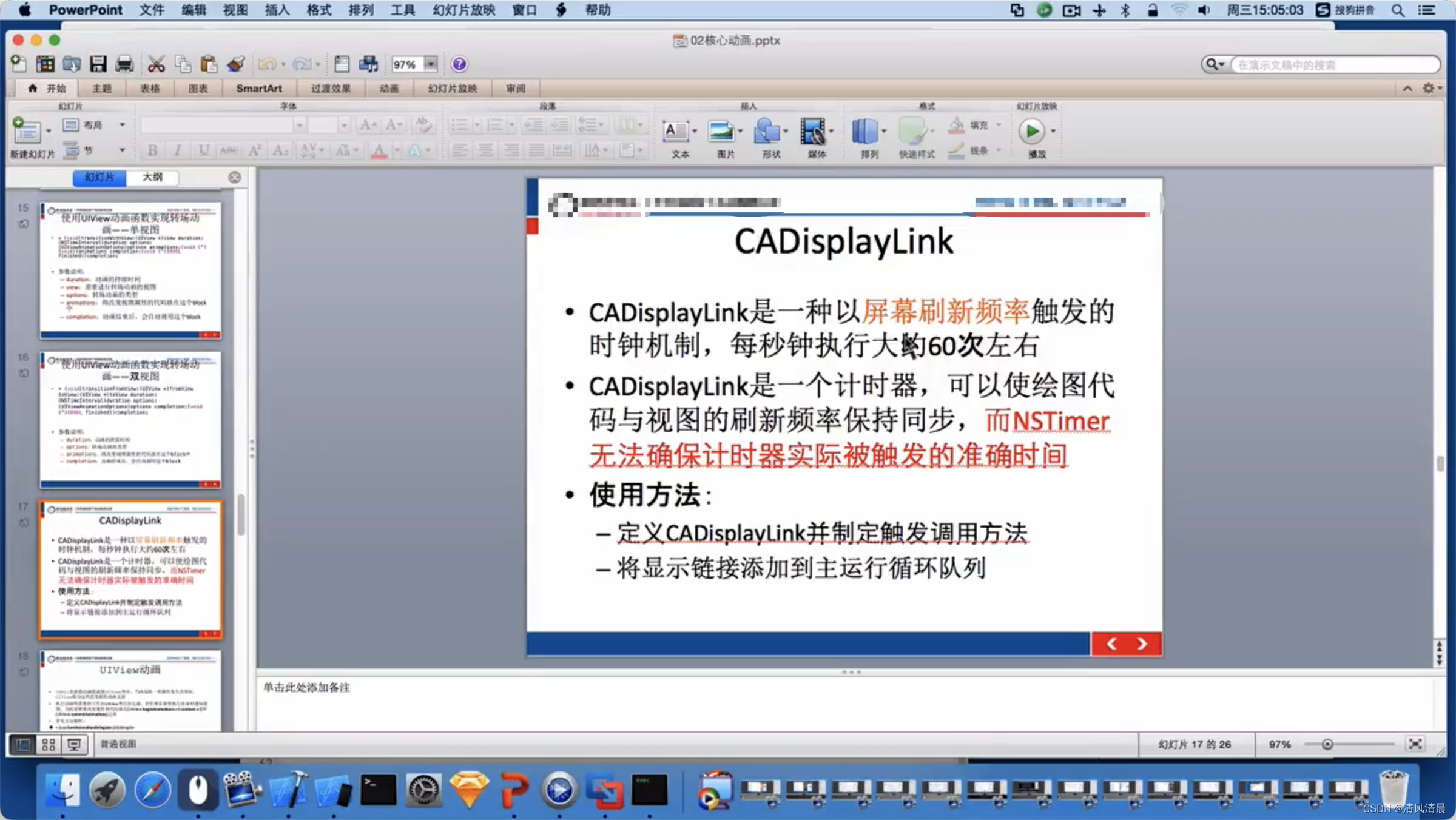Click the Undo arrow icon

click(266, 64)
